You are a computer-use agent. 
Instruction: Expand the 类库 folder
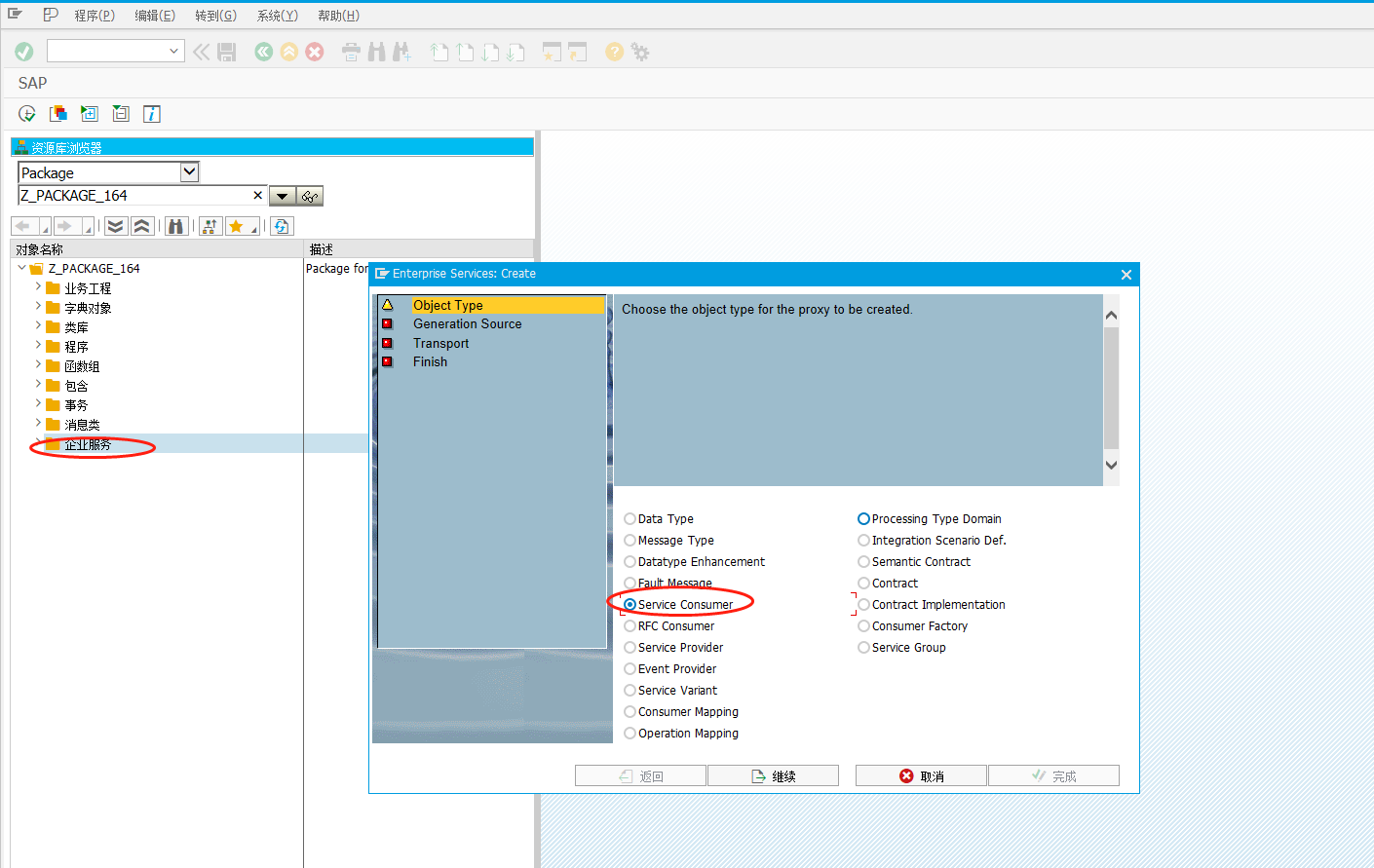pyautogui.click(x=38, y=326)
